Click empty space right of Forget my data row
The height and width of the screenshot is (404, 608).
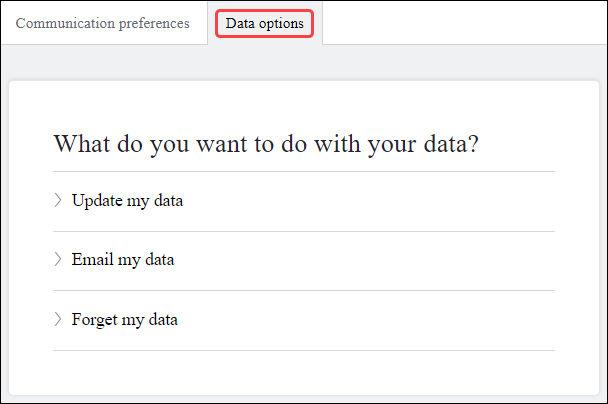(x=400, y=320)
